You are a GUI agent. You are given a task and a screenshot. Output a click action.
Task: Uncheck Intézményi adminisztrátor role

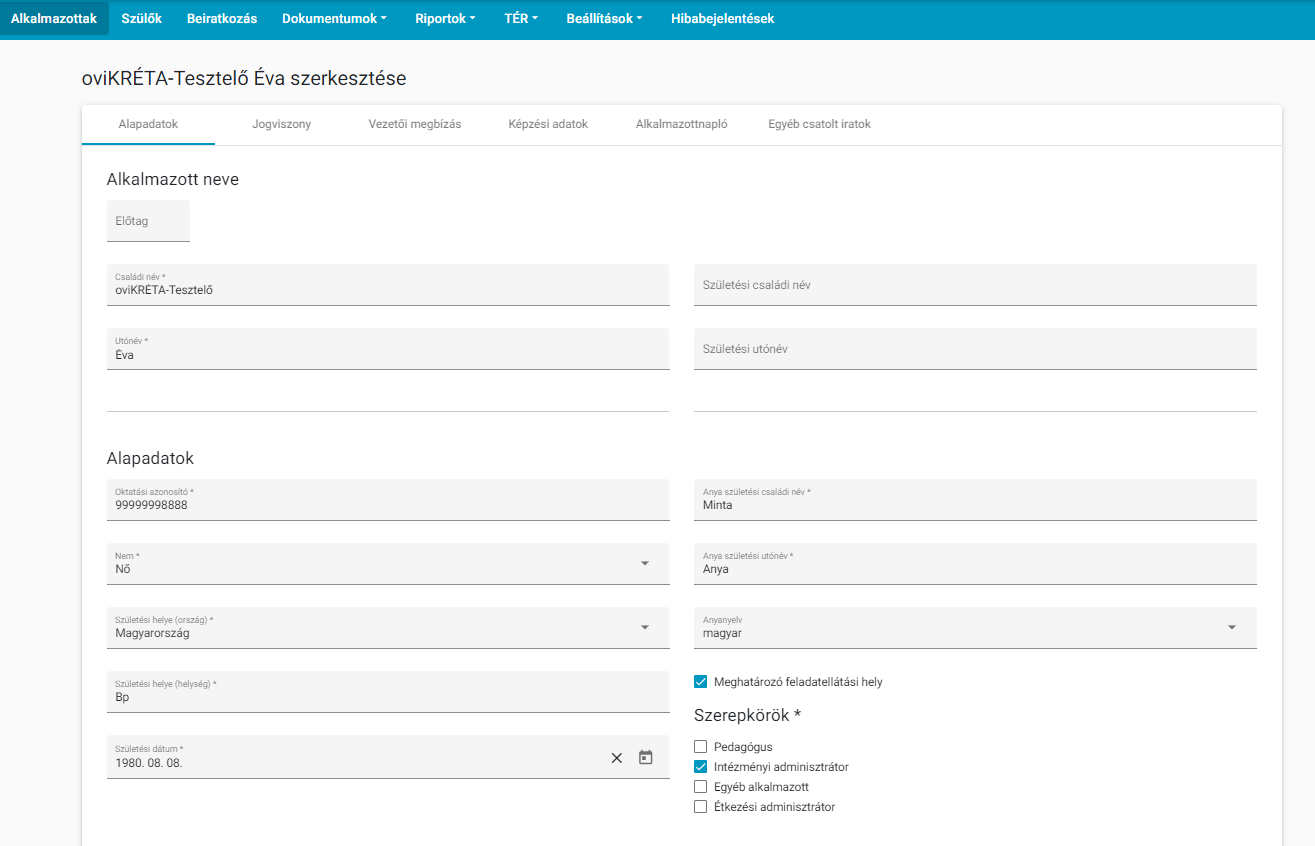(x=700, y=767)
